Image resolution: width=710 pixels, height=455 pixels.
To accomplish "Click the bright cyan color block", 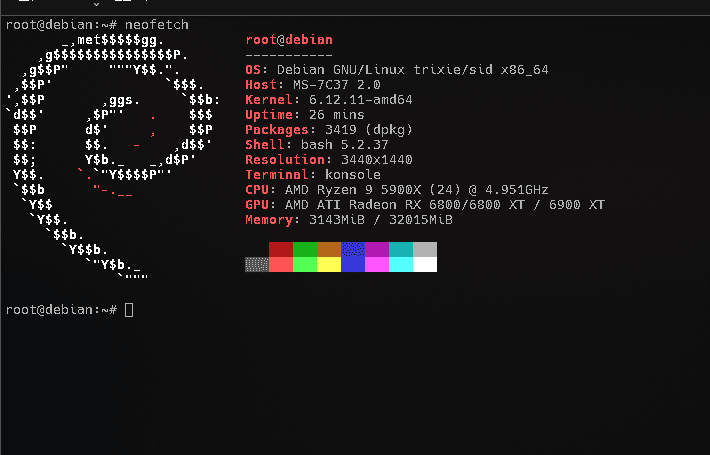I will click(x=401, y=264).
